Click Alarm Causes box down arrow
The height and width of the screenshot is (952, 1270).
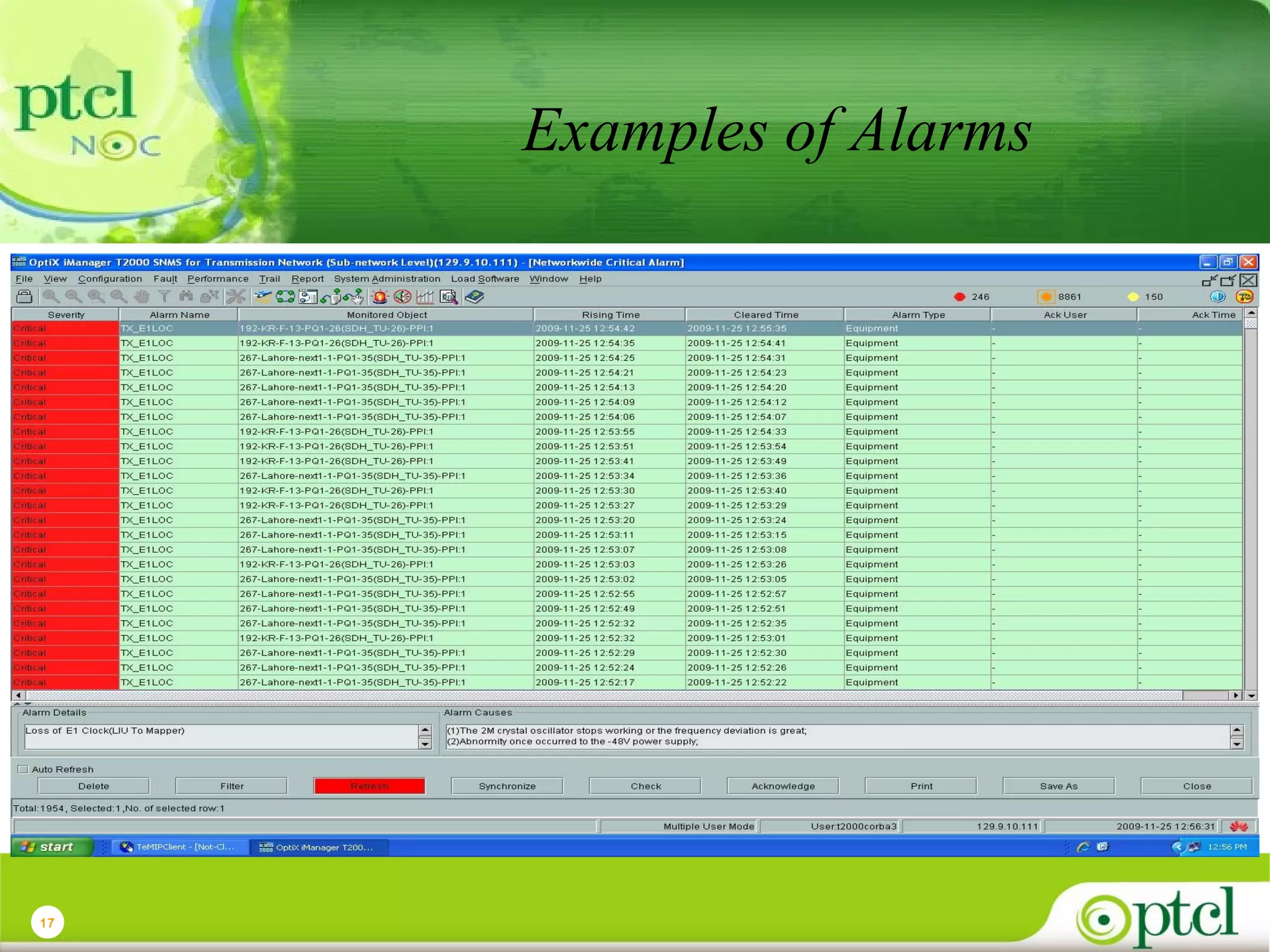(1237, 744)
